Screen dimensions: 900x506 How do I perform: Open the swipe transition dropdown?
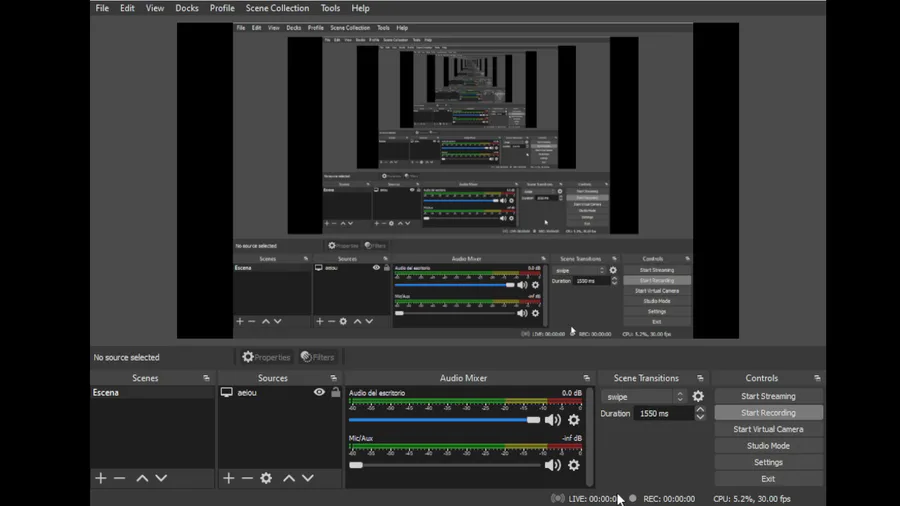click(x=643, y=396)
